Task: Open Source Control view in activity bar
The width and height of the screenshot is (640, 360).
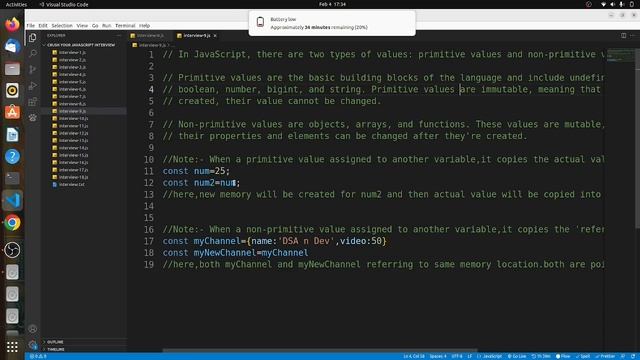Action: click(33, 69)
